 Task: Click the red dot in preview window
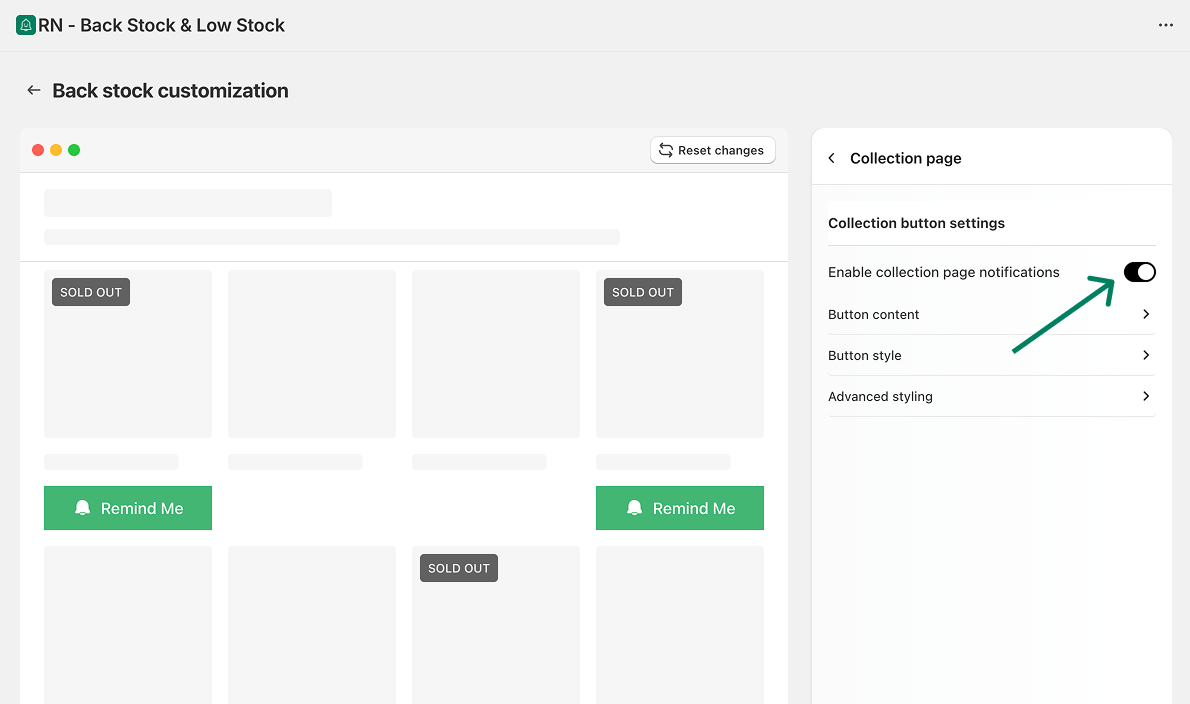(x=38, y=150)
